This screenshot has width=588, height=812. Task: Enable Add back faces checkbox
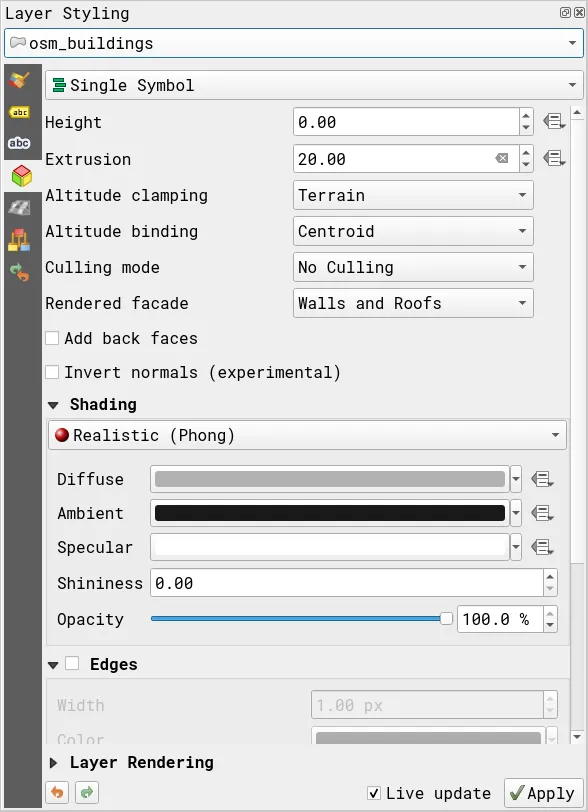pos(52,338)
